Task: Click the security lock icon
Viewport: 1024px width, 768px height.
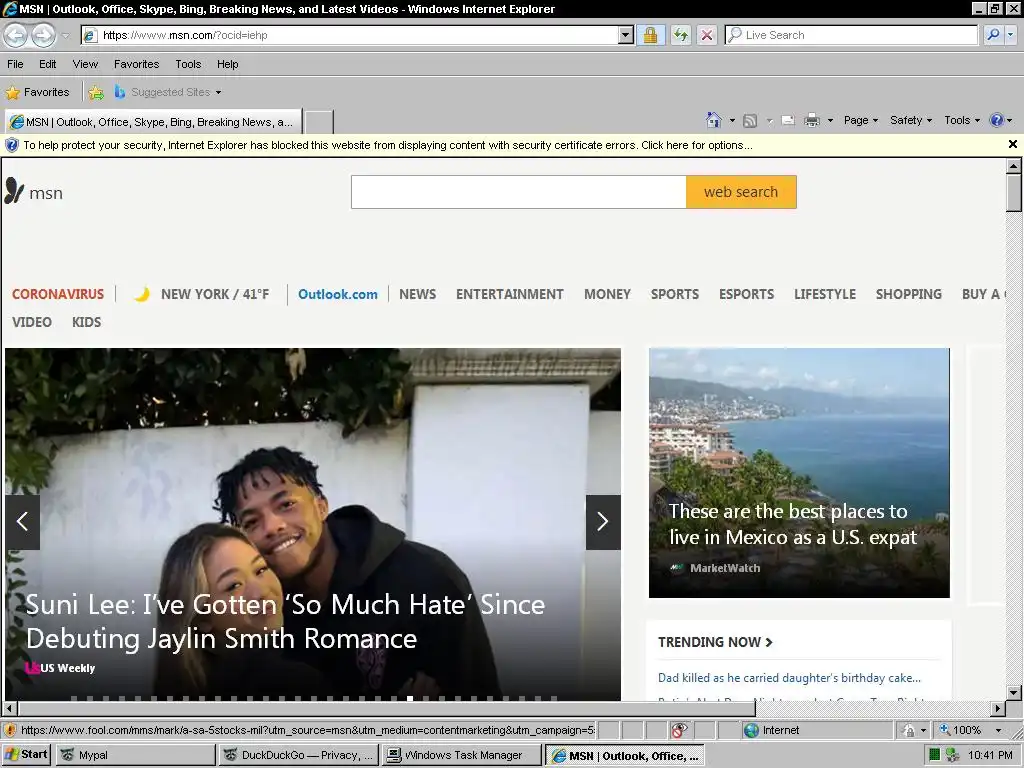Action: [650, 35]
